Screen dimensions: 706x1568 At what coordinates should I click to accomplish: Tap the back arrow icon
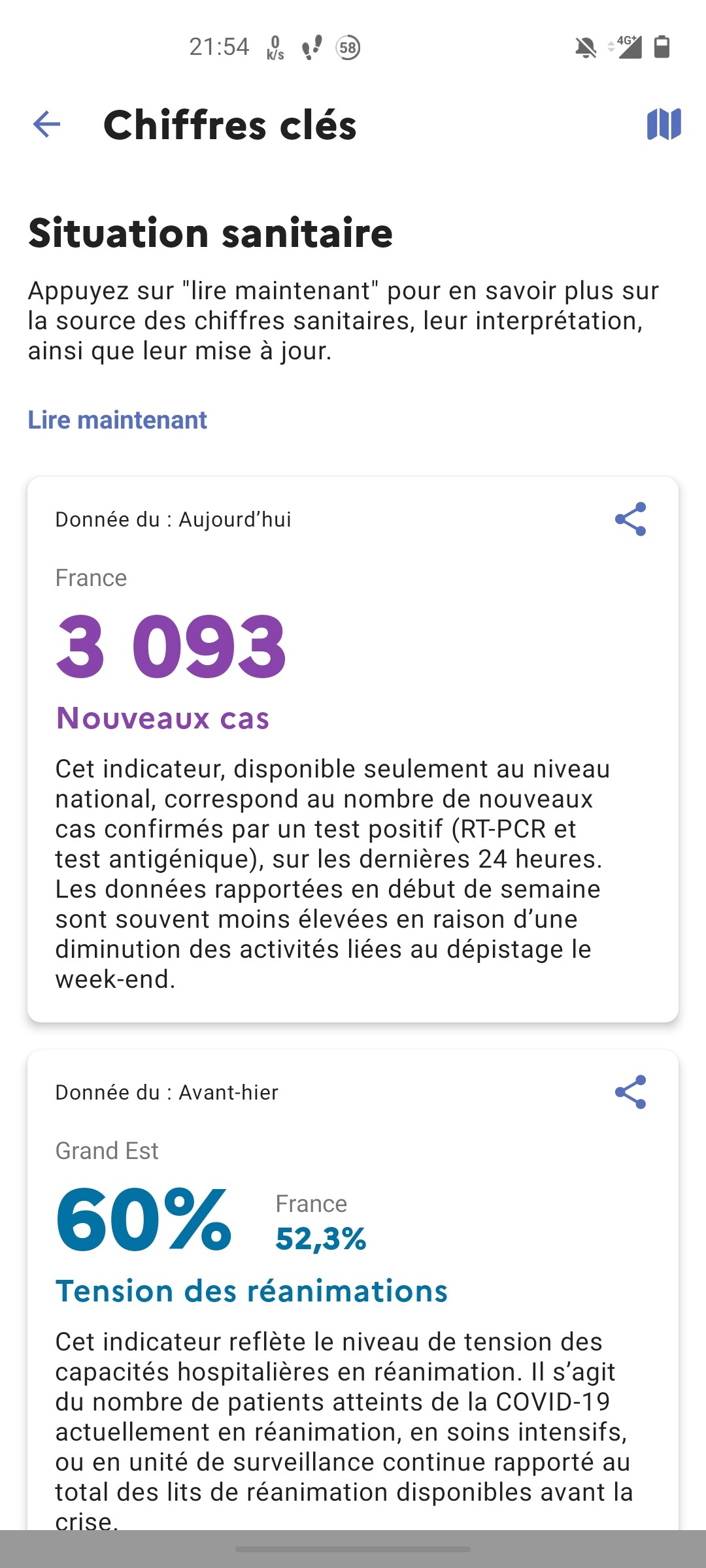click(x=46, y=124)
